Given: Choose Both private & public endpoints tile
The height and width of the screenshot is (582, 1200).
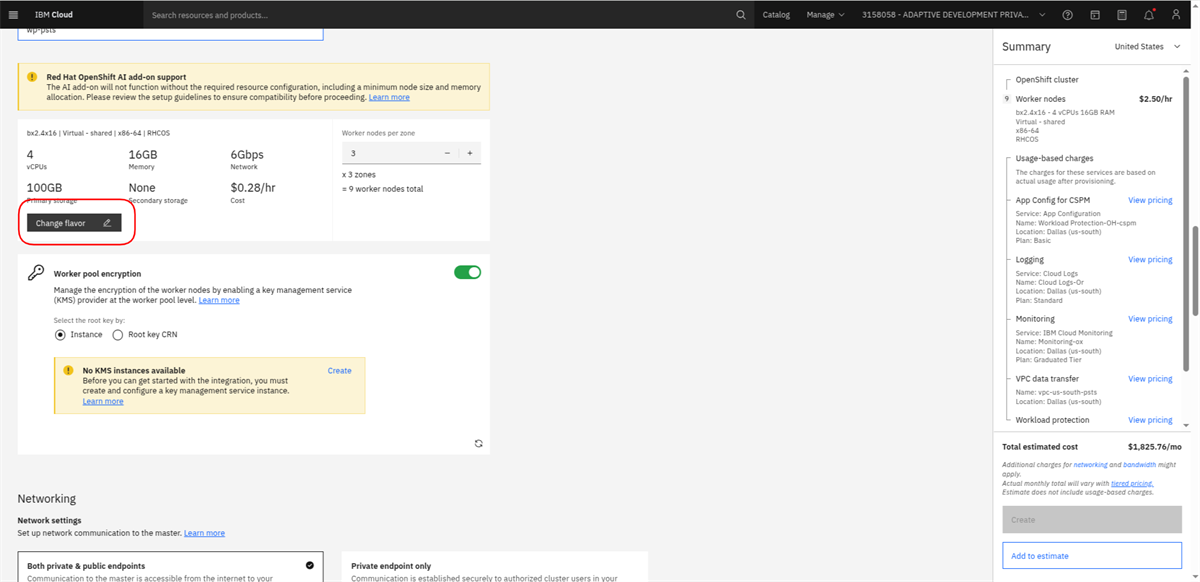Looking at the screenshot, I should point(170,567).
